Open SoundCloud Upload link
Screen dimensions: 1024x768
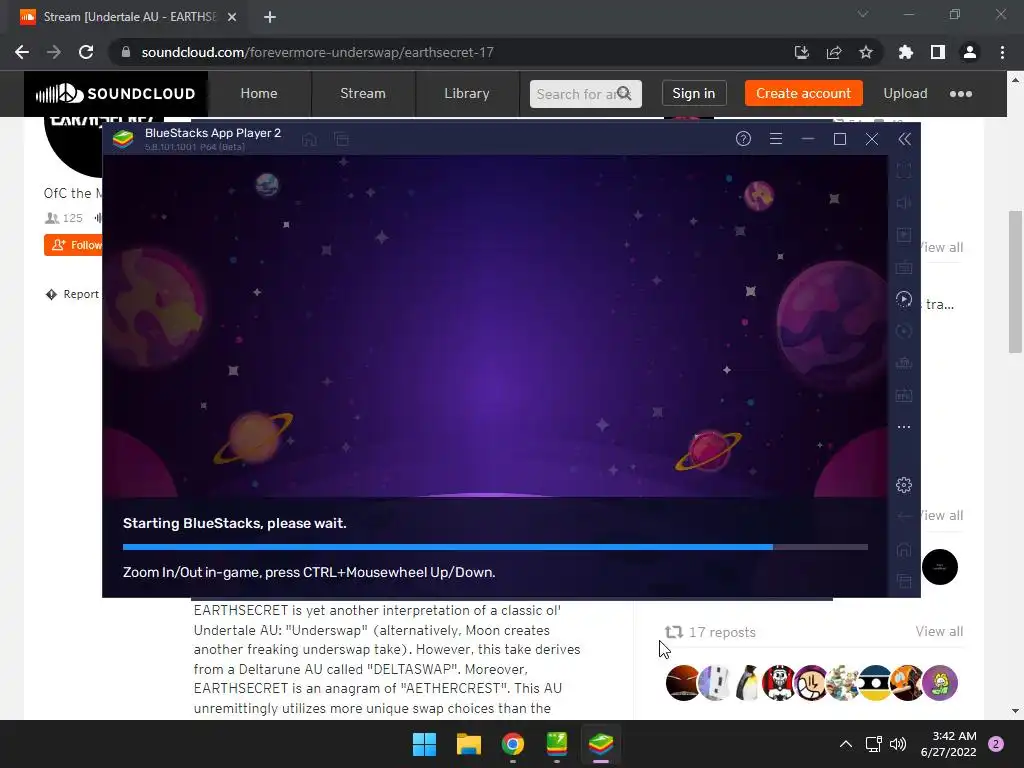click(905, 93)
